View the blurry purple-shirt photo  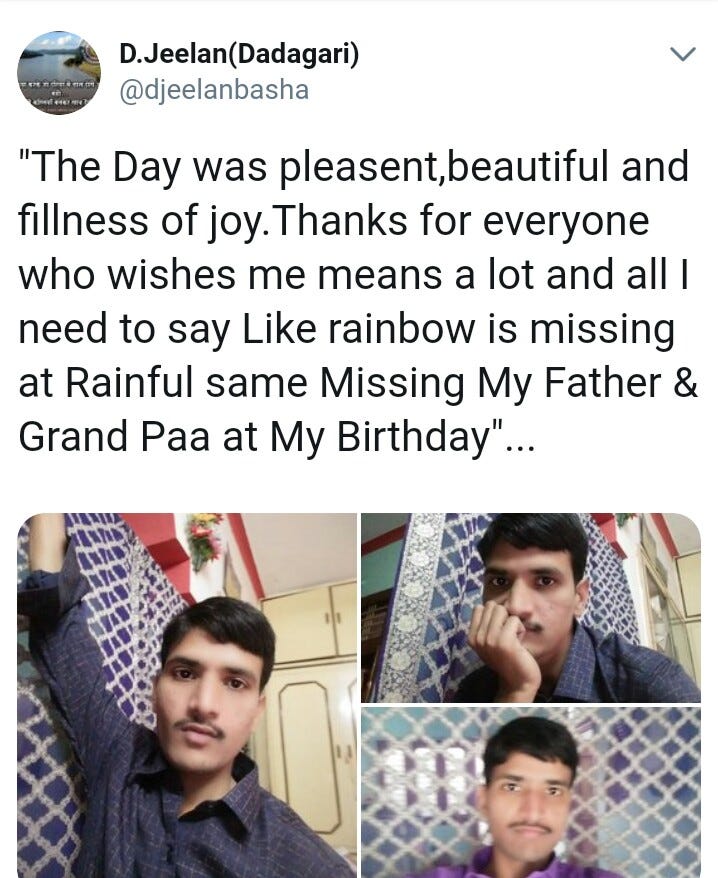[x=530, y=792]
